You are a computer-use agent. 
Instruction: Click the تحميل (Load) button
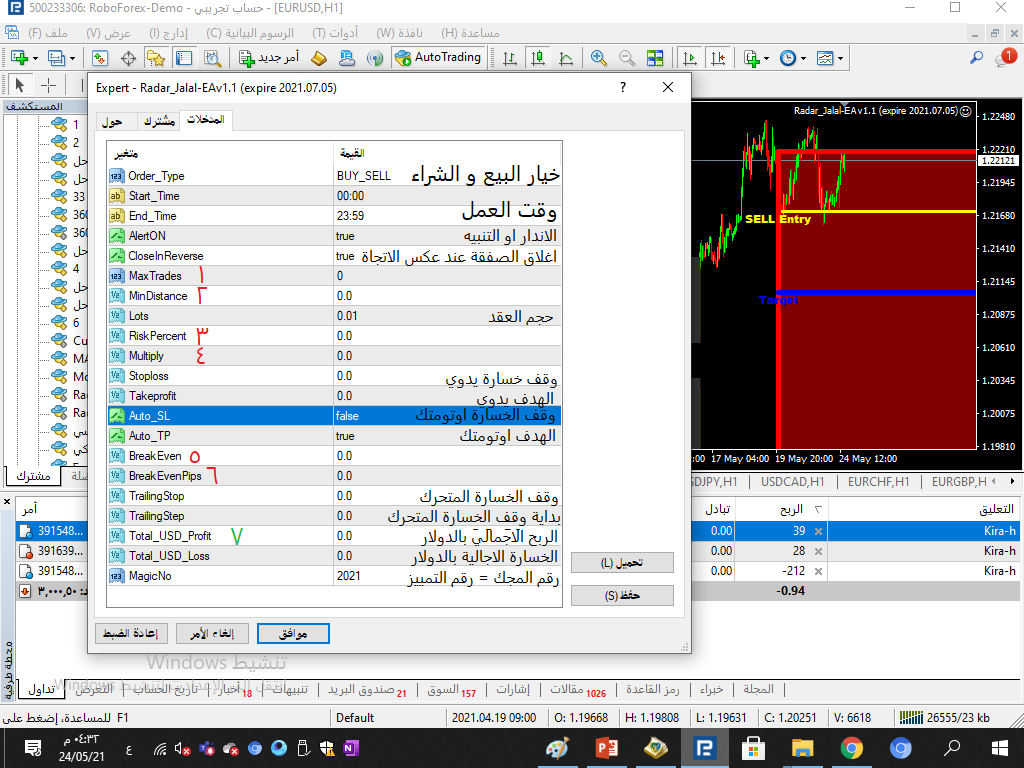[x=622, y=563]
